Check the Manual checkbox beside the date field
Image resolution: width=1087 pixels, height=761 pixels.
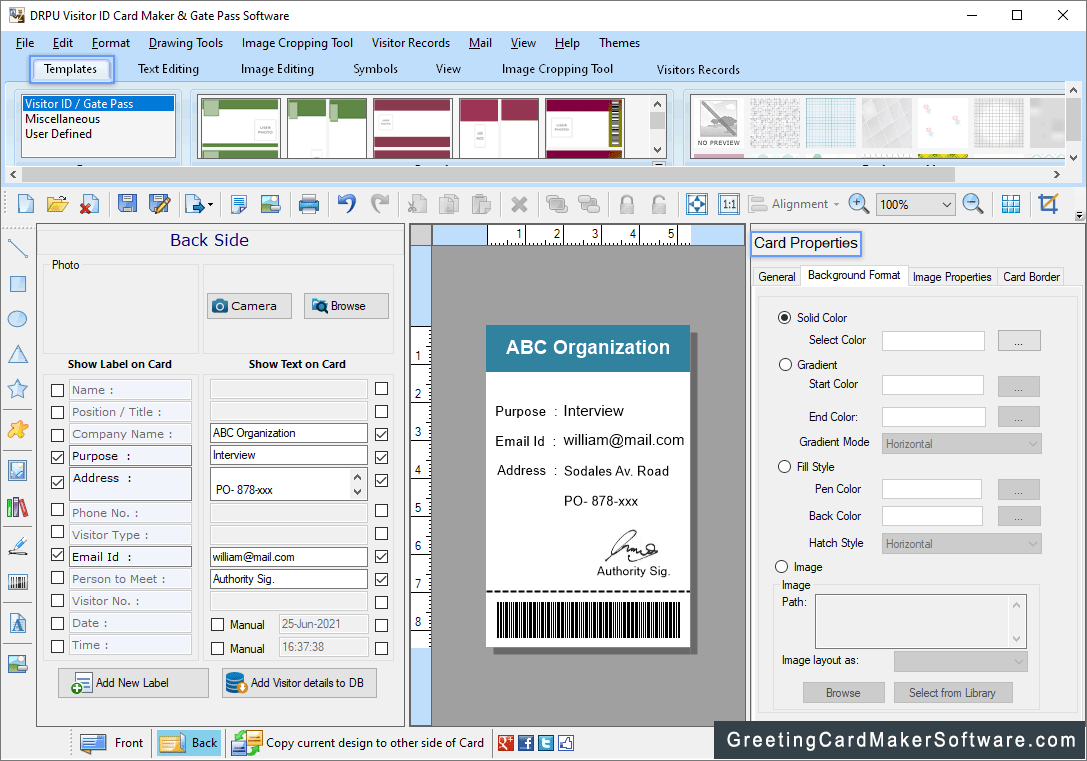point(218,625)
